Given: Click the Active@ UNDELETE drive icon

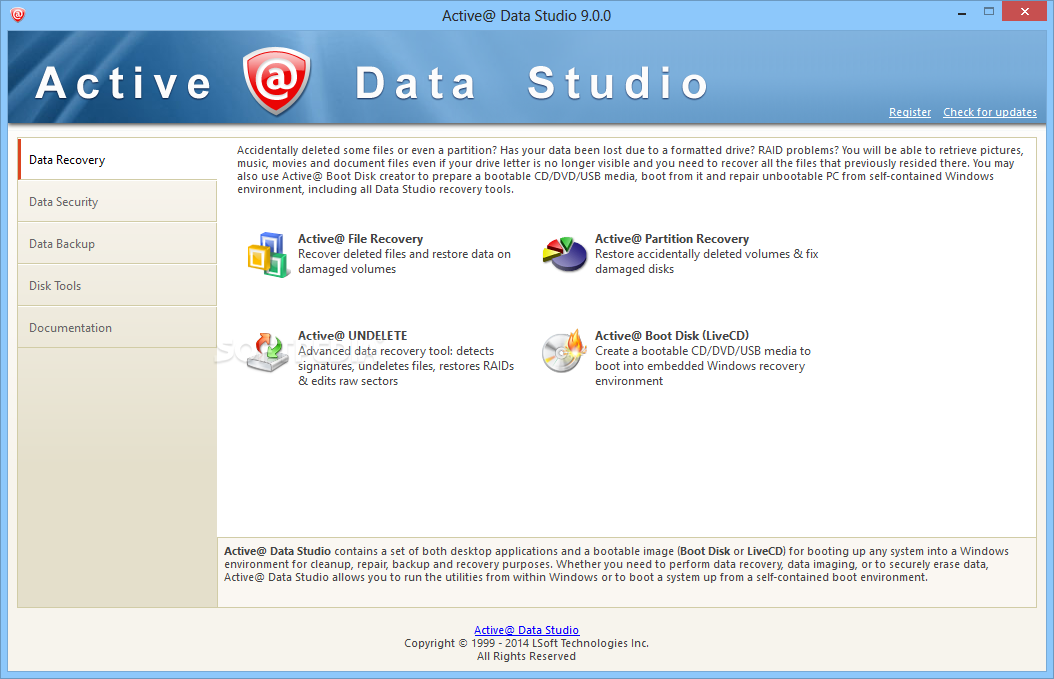Looking at the screenshot, I should [x=268, y=352].
